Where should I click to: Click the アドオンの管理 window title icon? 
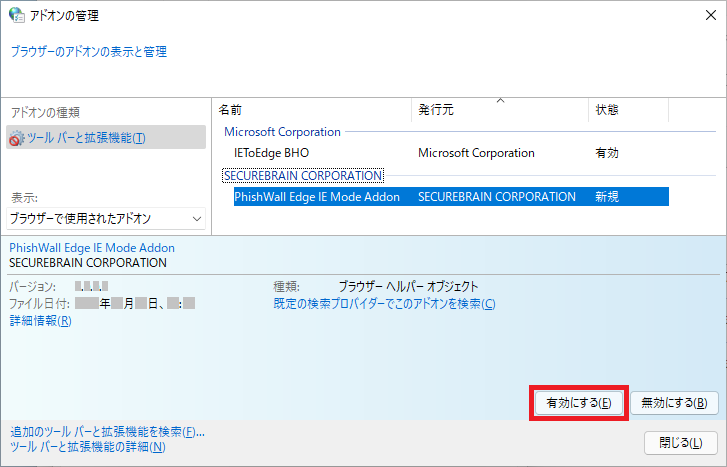[17, 15]
